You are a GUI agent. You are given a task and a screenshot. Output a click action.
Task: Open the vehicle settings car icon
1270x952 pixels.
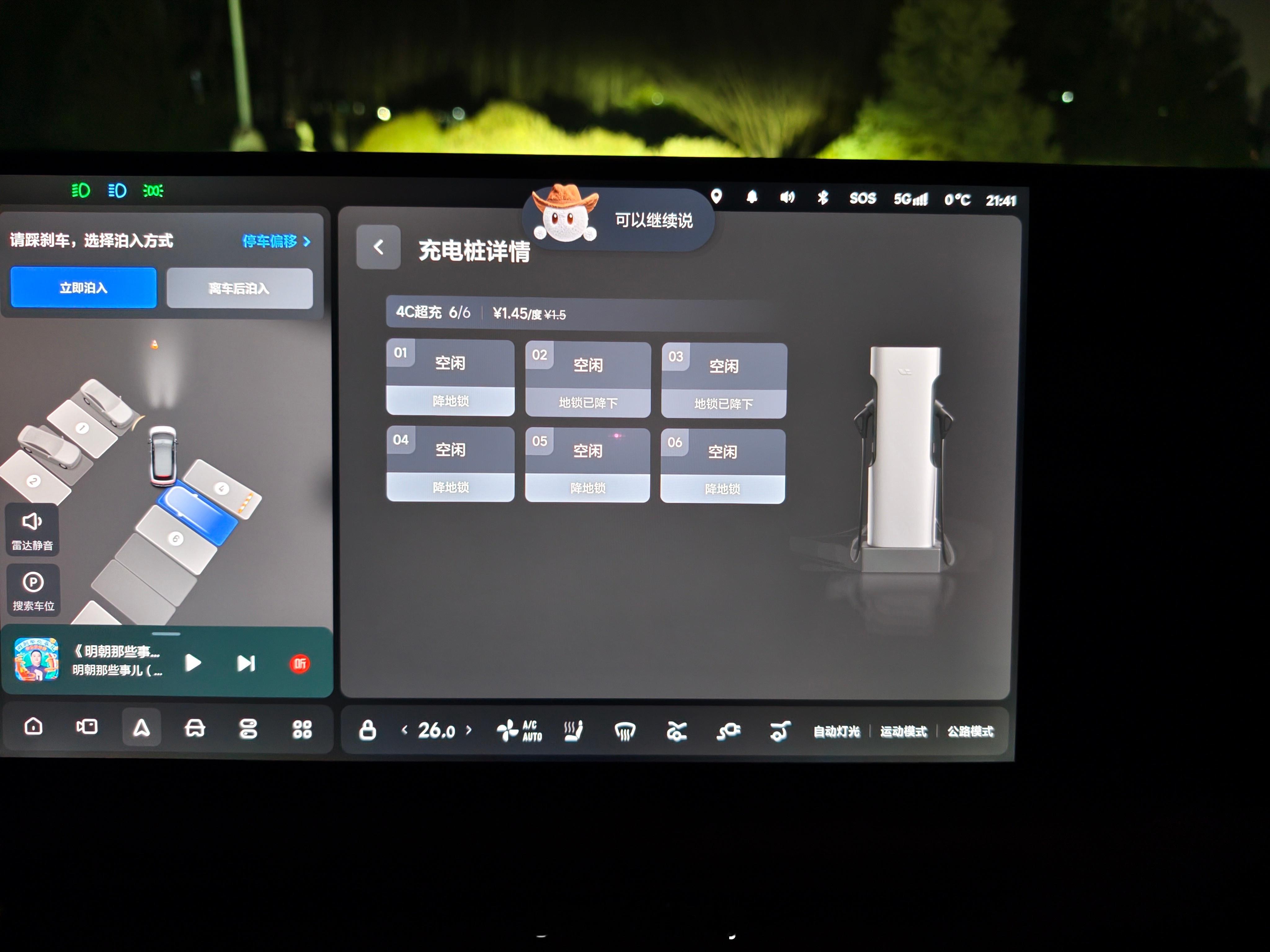(195, 728)
